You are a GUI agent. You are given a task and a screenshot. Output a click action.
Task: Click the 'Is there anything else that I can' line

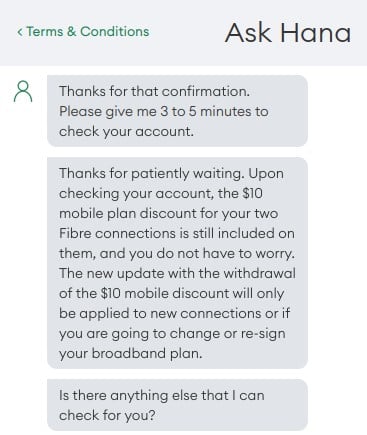pos(162,395)
